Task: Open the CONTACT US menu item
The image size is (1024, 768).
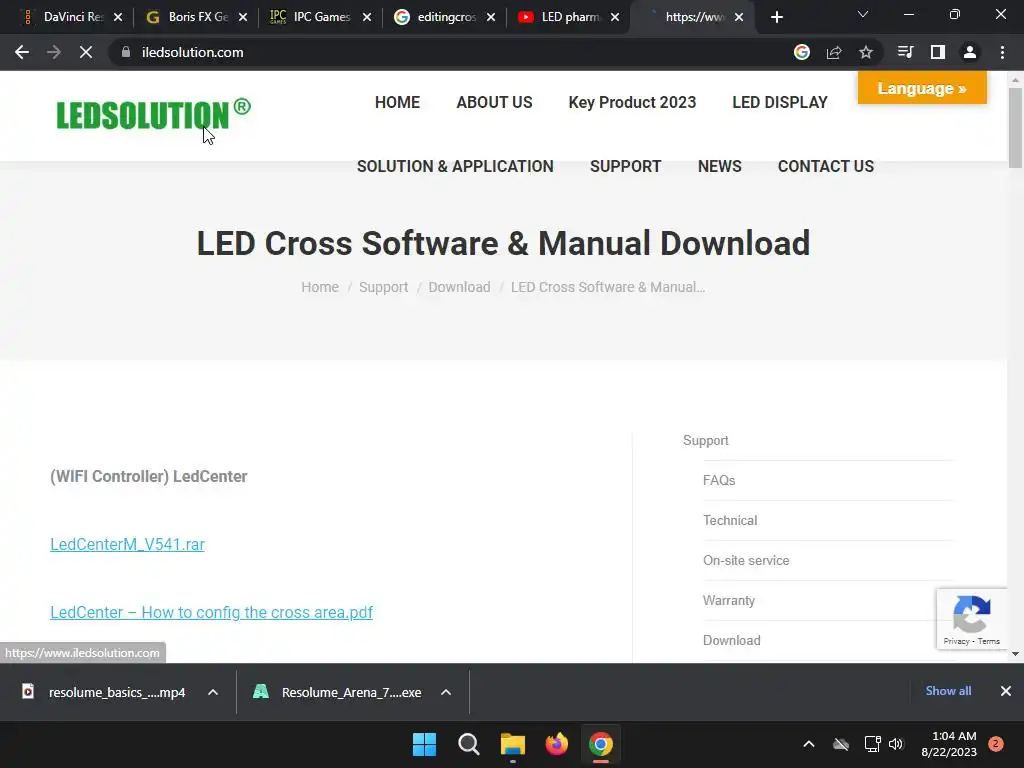Action: coord(825,167)
